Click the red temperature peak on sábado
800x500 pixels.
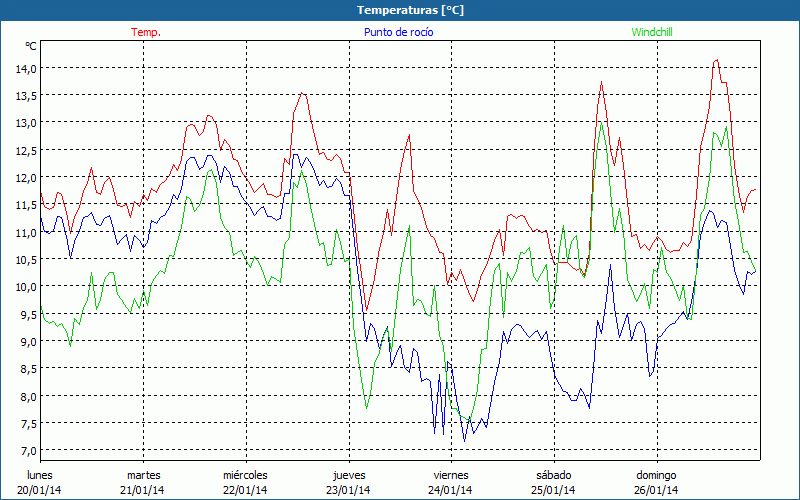601,83
